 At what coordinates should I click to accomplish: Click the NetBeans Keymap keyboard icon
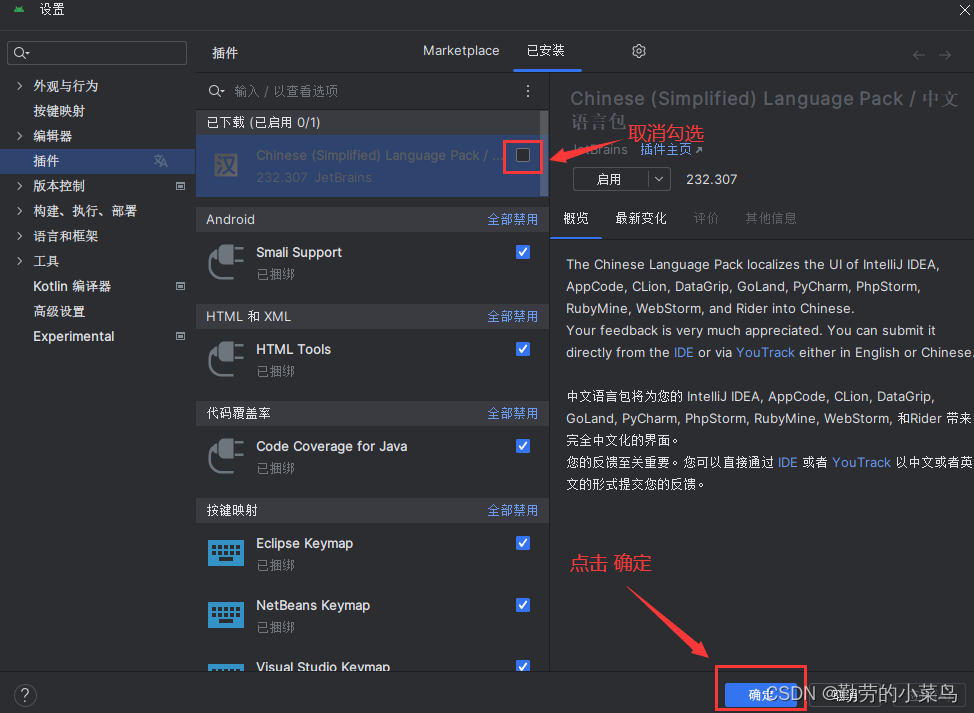click(x=225, y=615)
